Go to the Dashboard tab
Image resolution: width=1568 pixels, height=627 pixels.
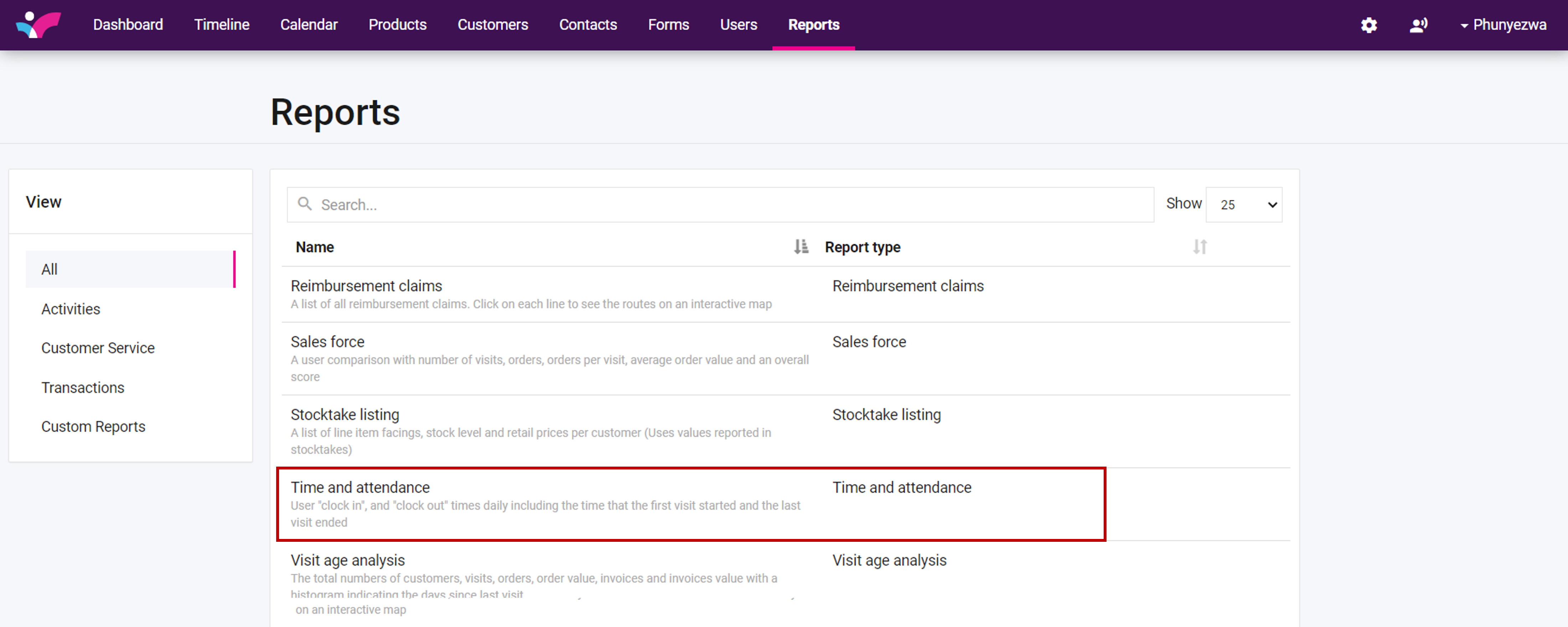pyautogui.click(x=128, y=25)
